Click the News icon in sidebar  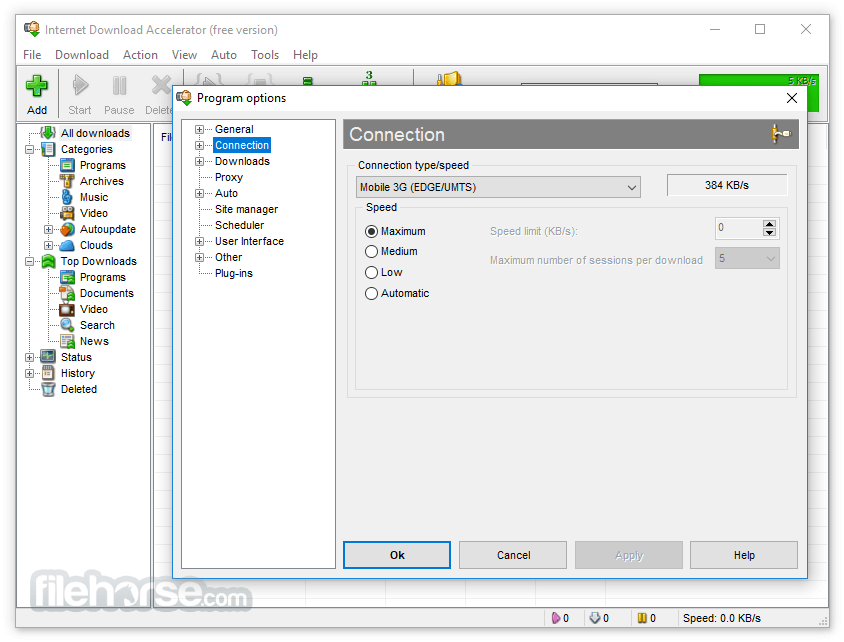click(67, 341)
